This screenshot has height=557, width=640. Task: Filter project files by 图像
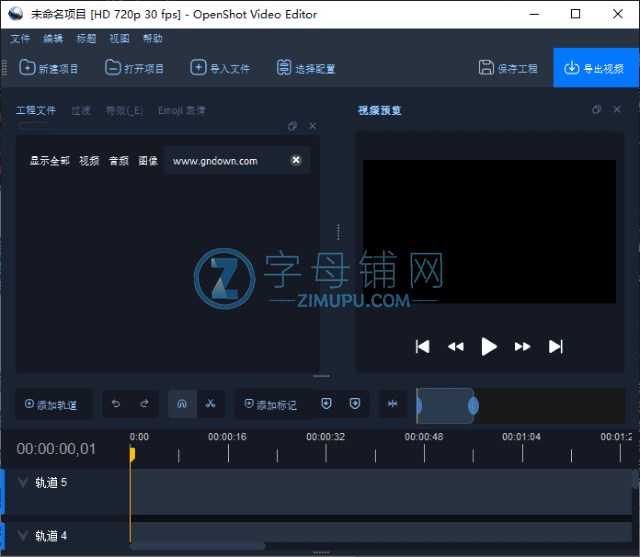point(148,161)
